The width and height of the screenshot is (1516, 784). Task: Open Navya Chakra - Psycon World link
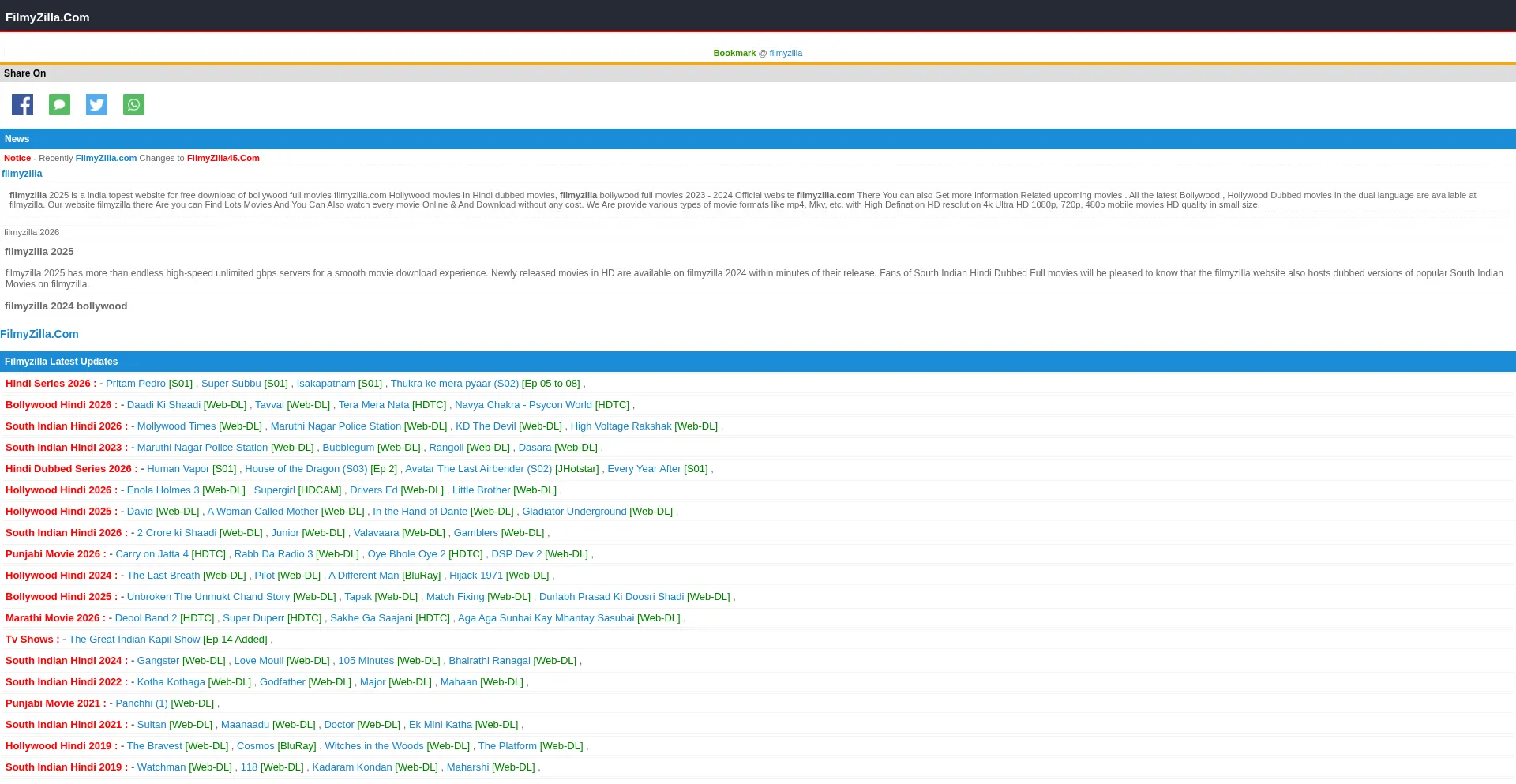(523, 405)
